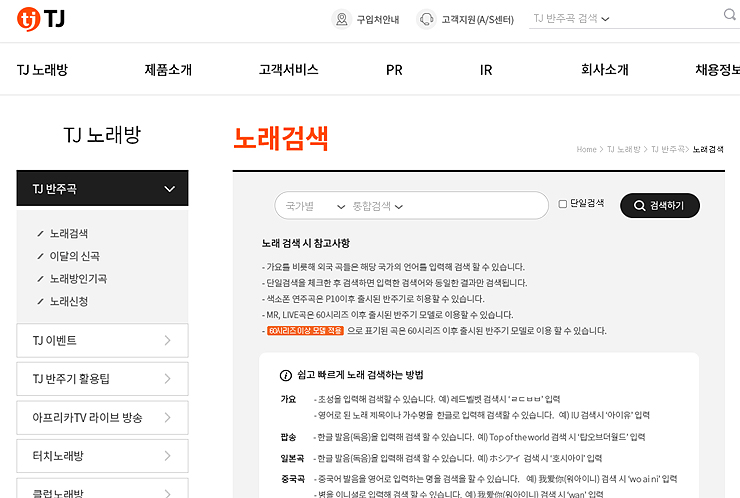
Task: Open the 회사소개 main menu
Action: [605, 70]
